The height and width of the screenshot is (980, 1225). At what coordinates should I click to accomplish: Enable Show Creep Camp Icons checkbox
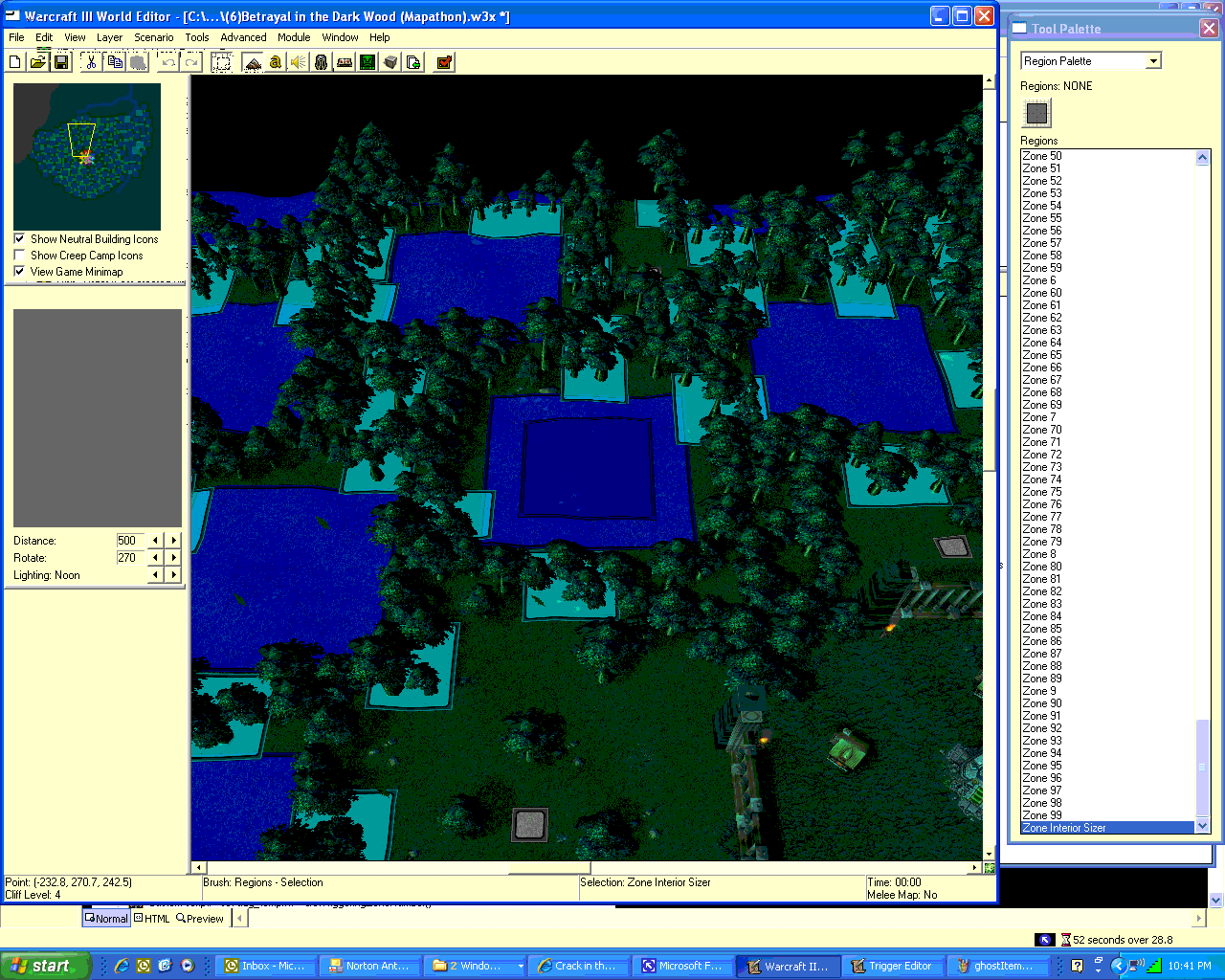click(19, 256)
